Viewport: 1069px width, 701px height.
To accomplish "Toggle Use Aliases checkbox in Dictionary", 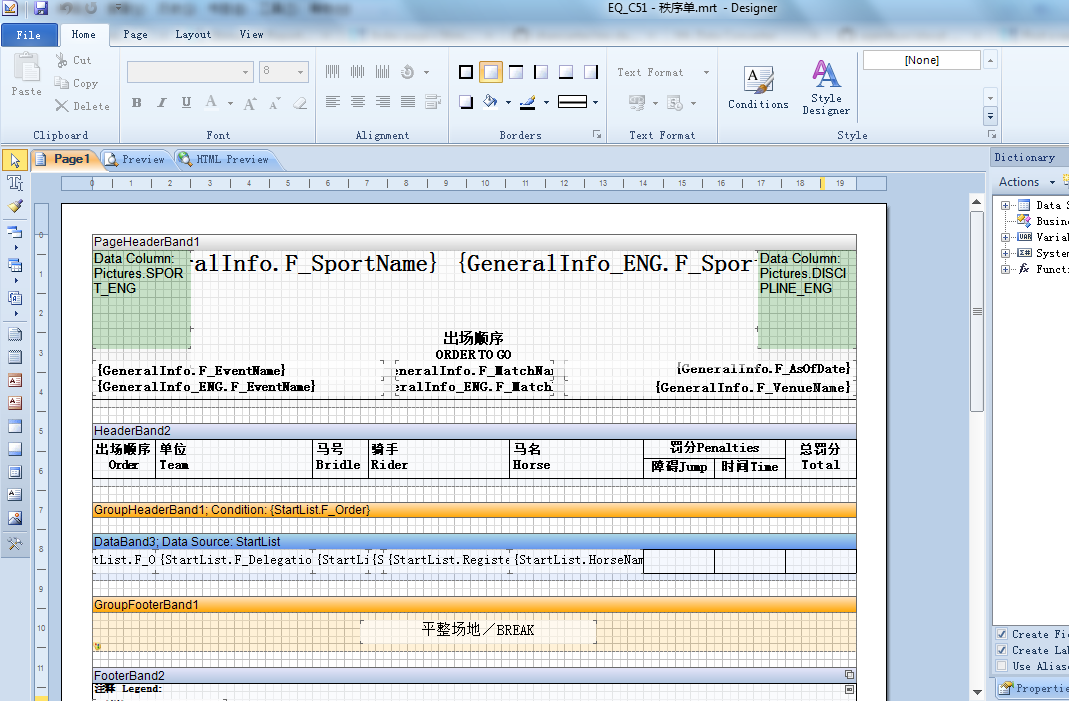I will 1002,666.
